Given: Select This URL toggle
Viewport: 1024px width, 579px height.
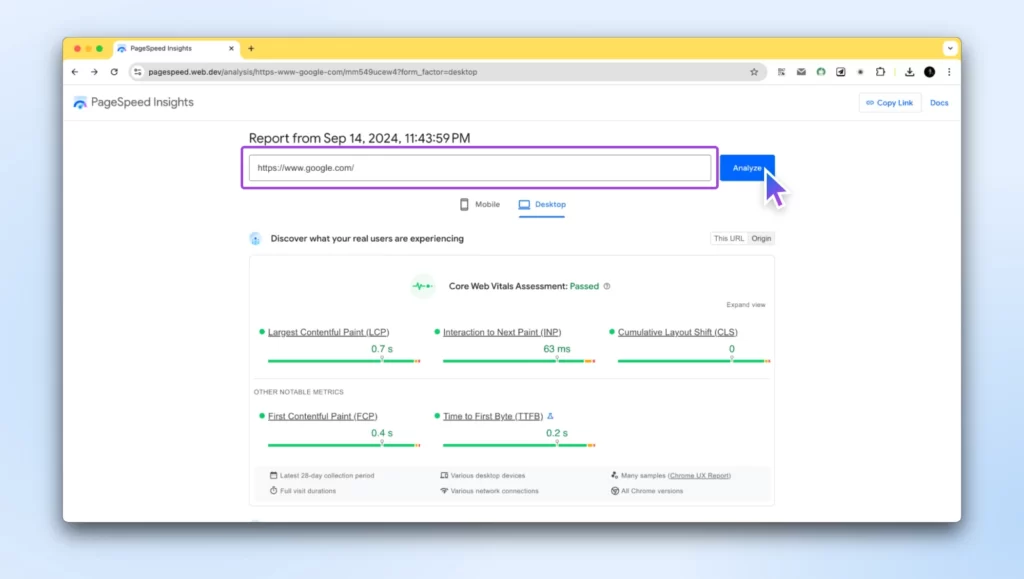Looking at the screenshot, I should (729, 238).
